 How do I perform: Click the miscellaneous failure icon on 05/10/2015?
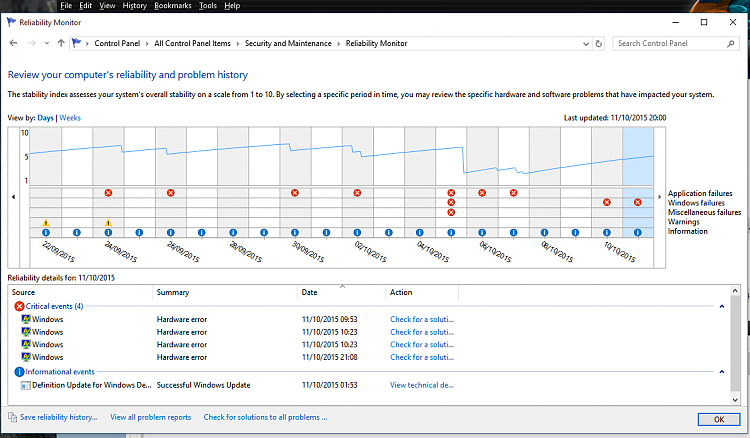point(451,212)
